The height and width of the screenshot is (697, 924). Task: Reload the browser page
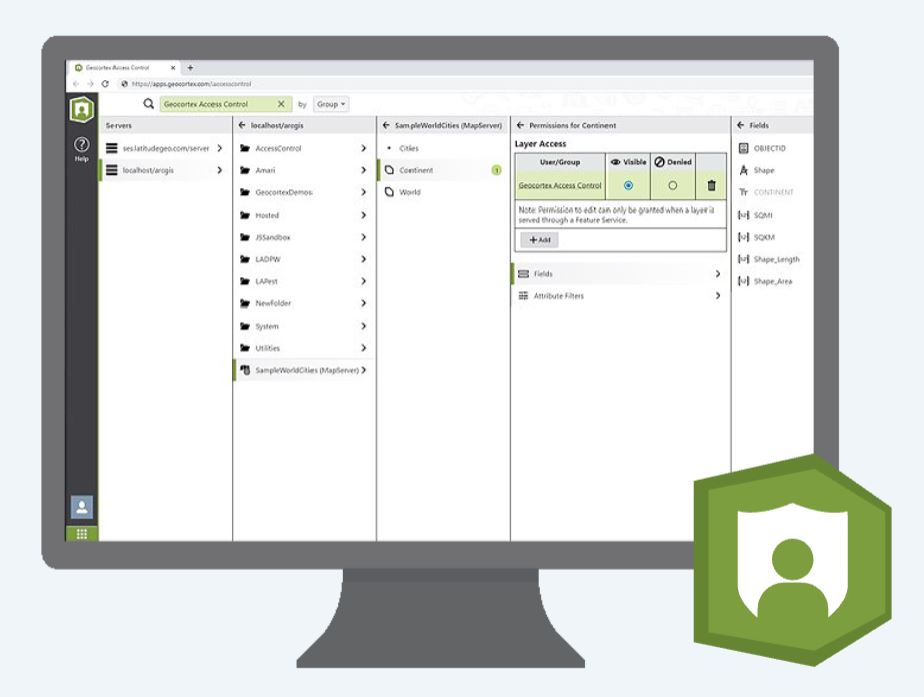point(105,84)
